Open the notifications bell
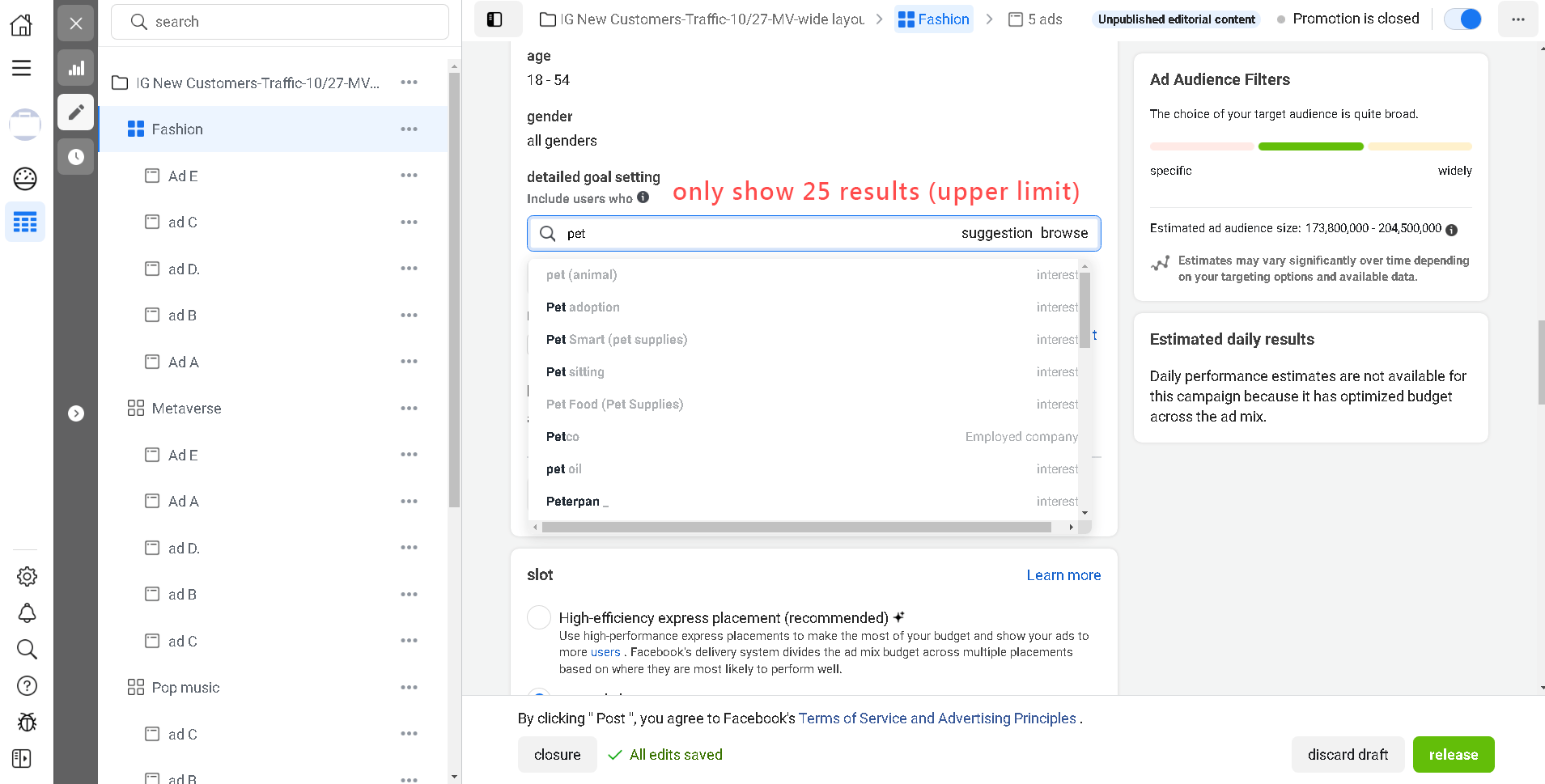 pos(27,612)
